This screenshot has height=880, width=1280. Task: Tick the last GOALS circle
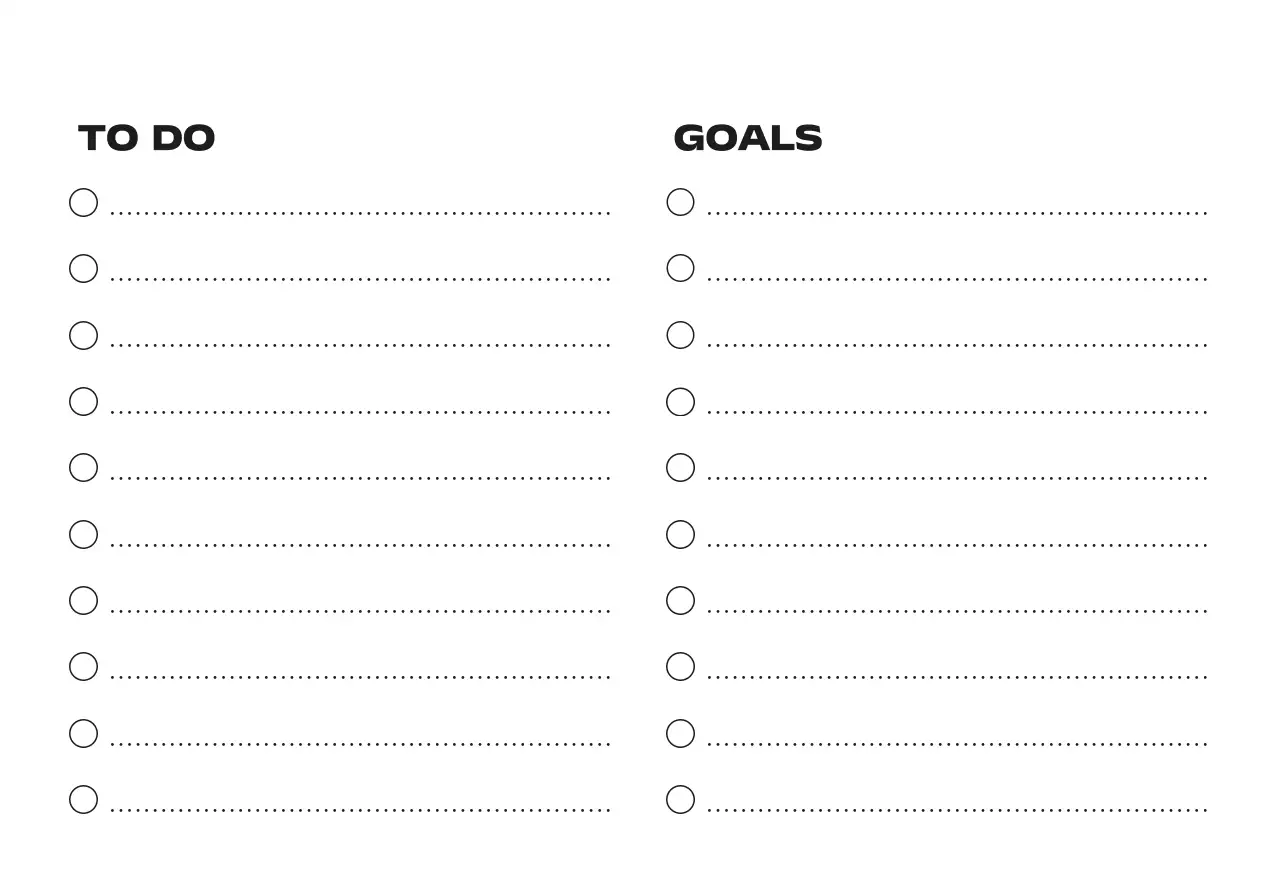(680, 800)
